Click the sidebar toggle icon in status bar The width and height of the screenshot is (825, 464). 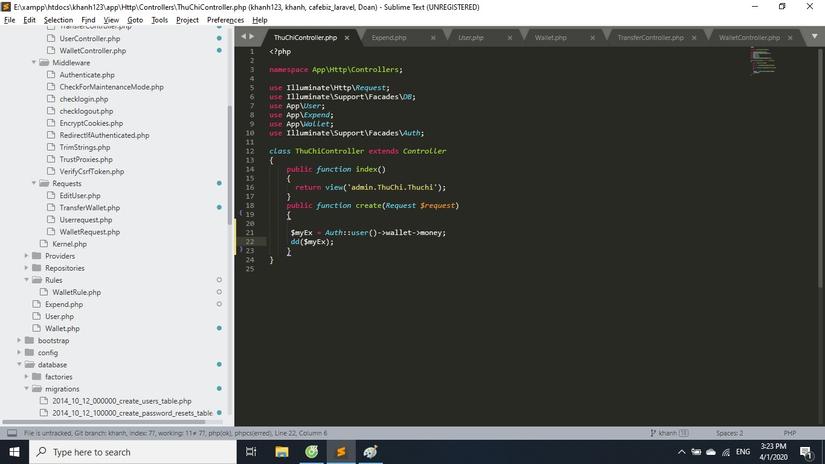pyautogui.click(x=12, y=433)
